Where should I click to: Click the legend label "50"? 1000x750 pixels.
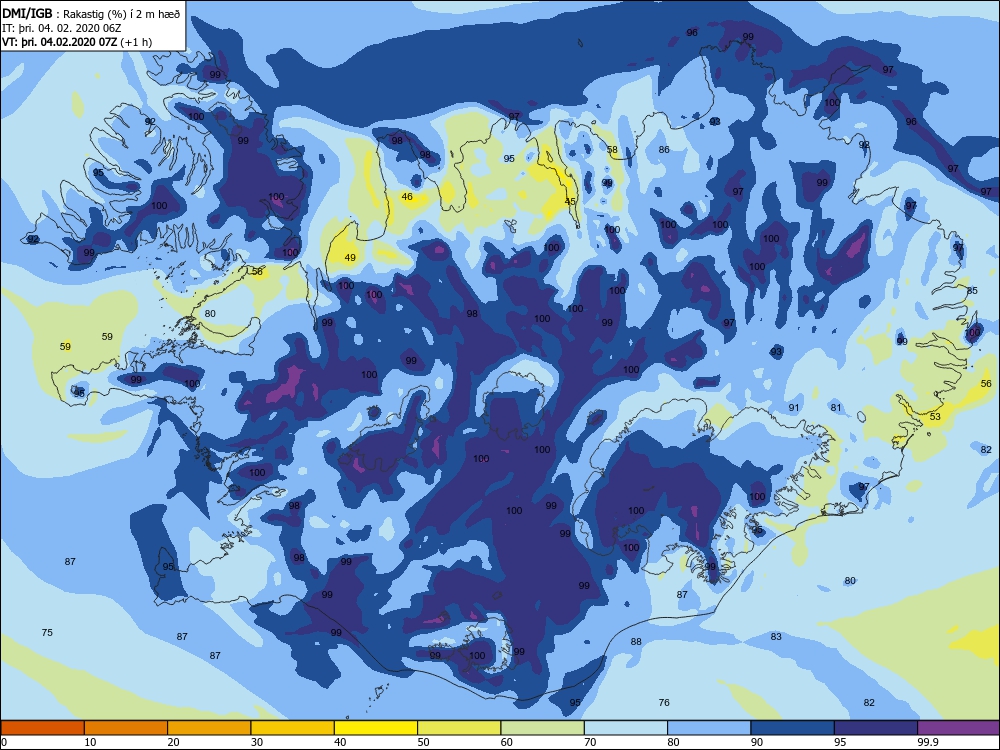click(423, 742)
